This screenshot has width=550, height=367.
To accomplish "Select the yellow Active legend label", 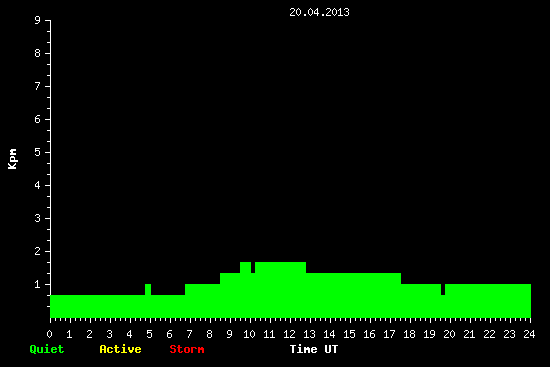I will click(120, 349).
